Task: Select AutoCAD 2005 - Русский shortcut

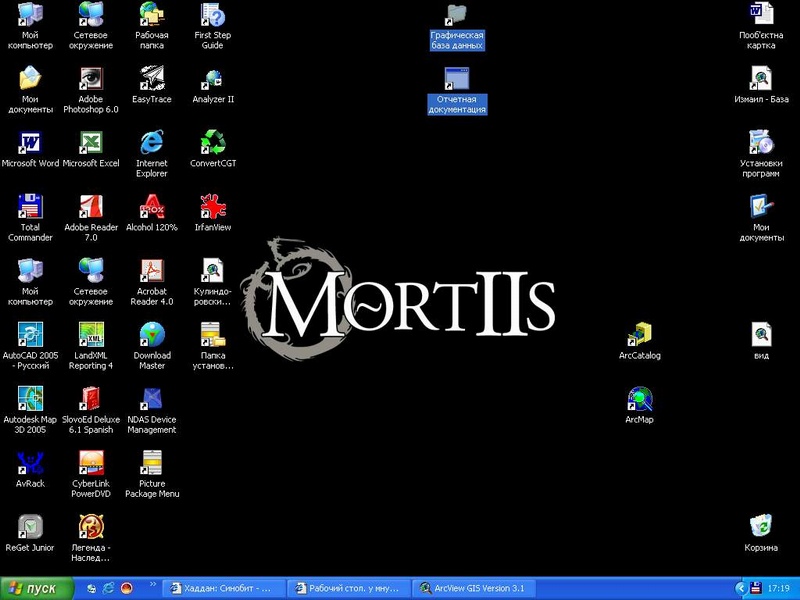Action: [30, 346]
